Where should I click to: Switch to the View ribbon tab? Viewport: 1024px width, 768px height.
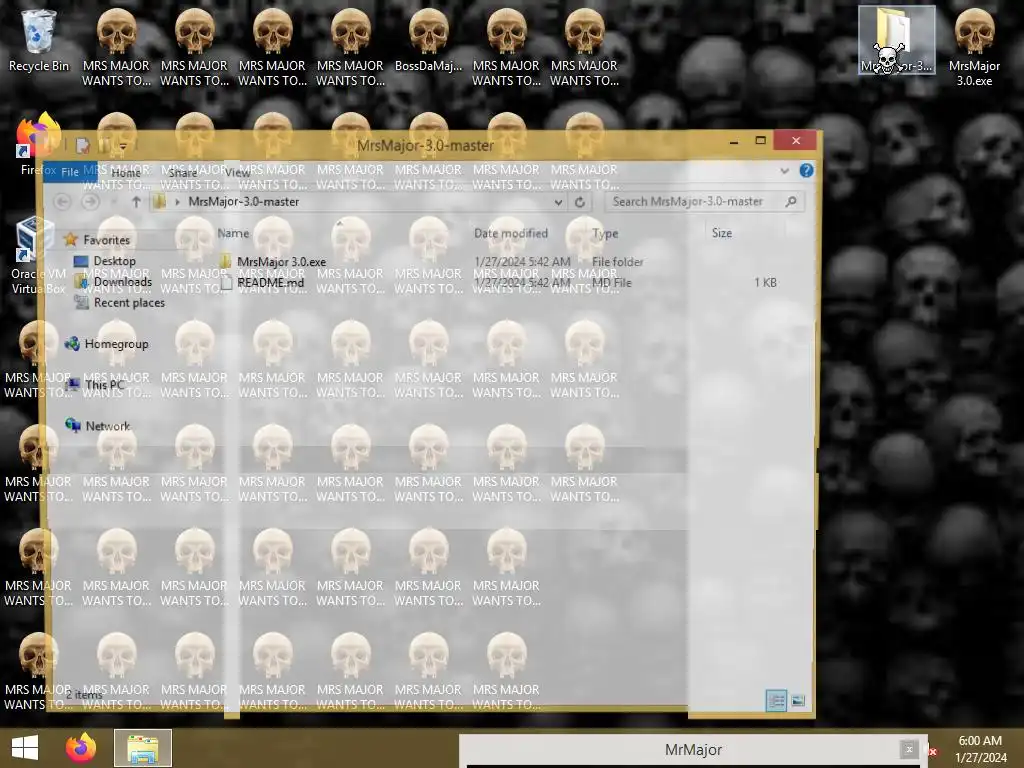coord(238,172)
